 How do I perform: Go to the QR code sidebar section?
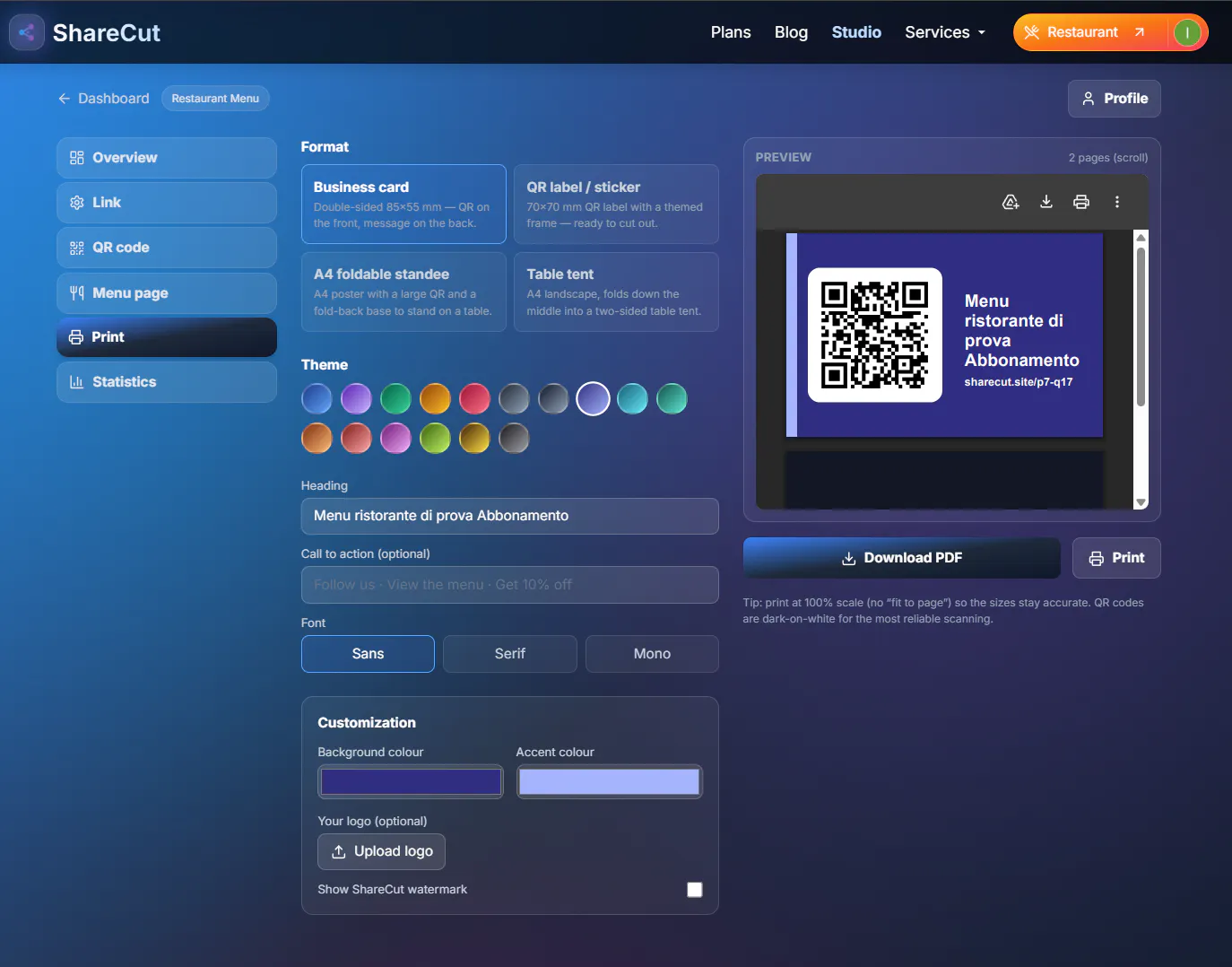click(167, 248)
